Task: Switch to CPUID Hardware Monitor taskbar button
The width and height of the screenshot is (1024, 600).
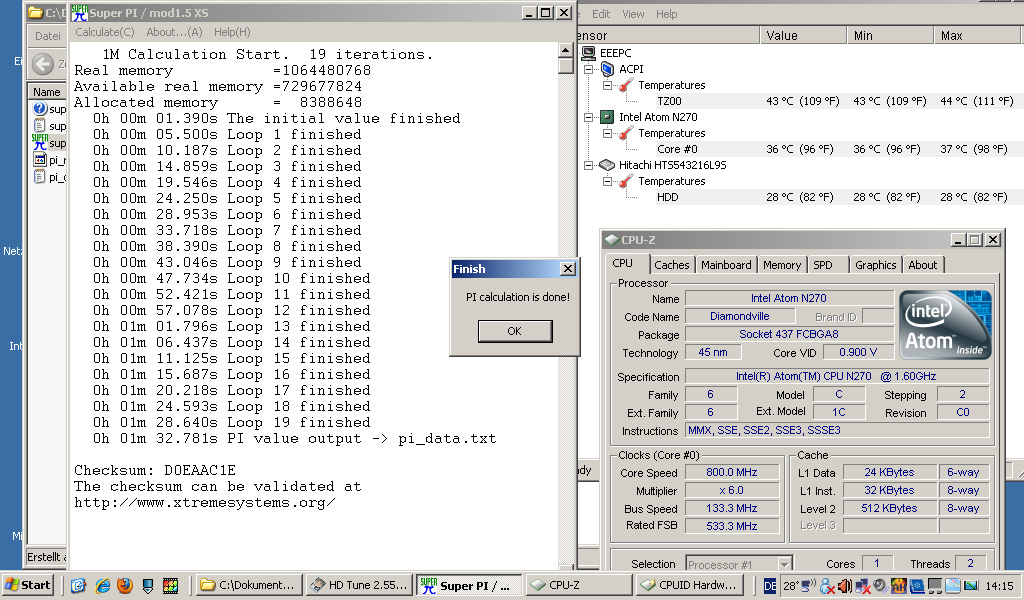Action: coord(688,585)
